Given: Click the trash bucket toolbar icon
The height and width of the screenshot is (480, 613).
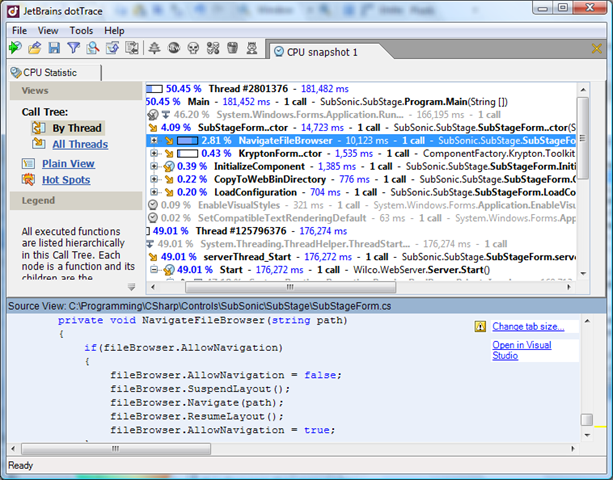Looking at the screenshot, I should pyautogui.click(x=233, y=48).
